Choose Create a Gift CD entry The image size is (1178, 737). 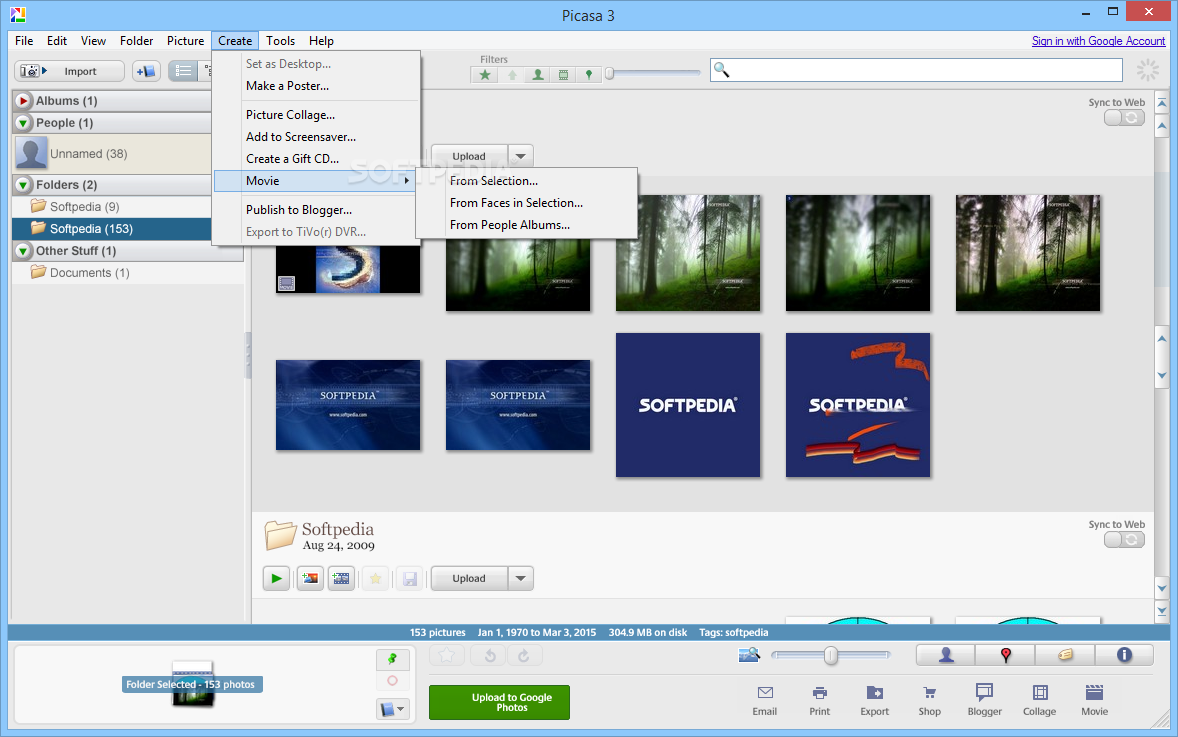[316, 159]
